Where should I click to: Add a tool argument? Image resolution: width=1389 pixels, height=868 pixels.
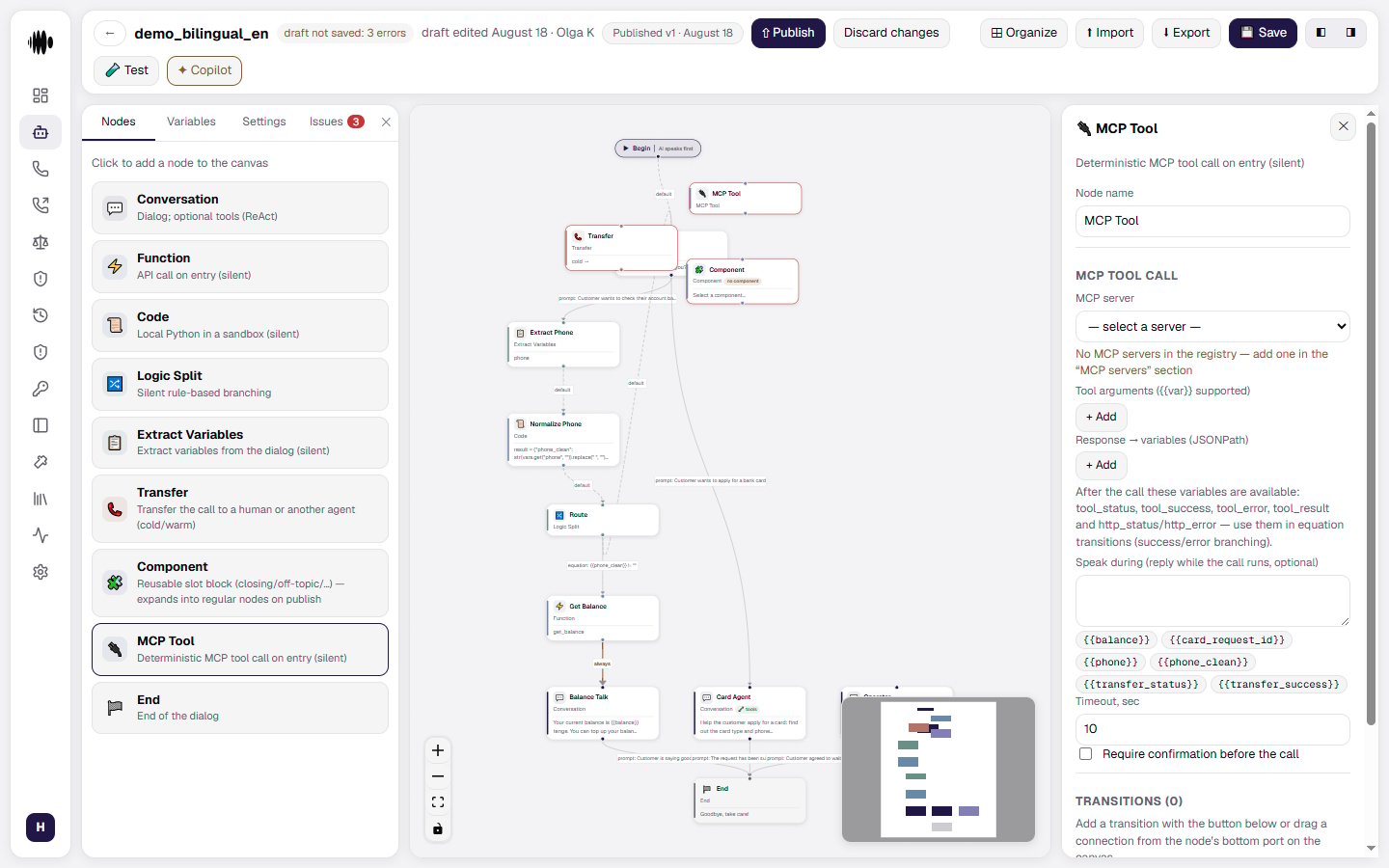[x=1101, y=417]
